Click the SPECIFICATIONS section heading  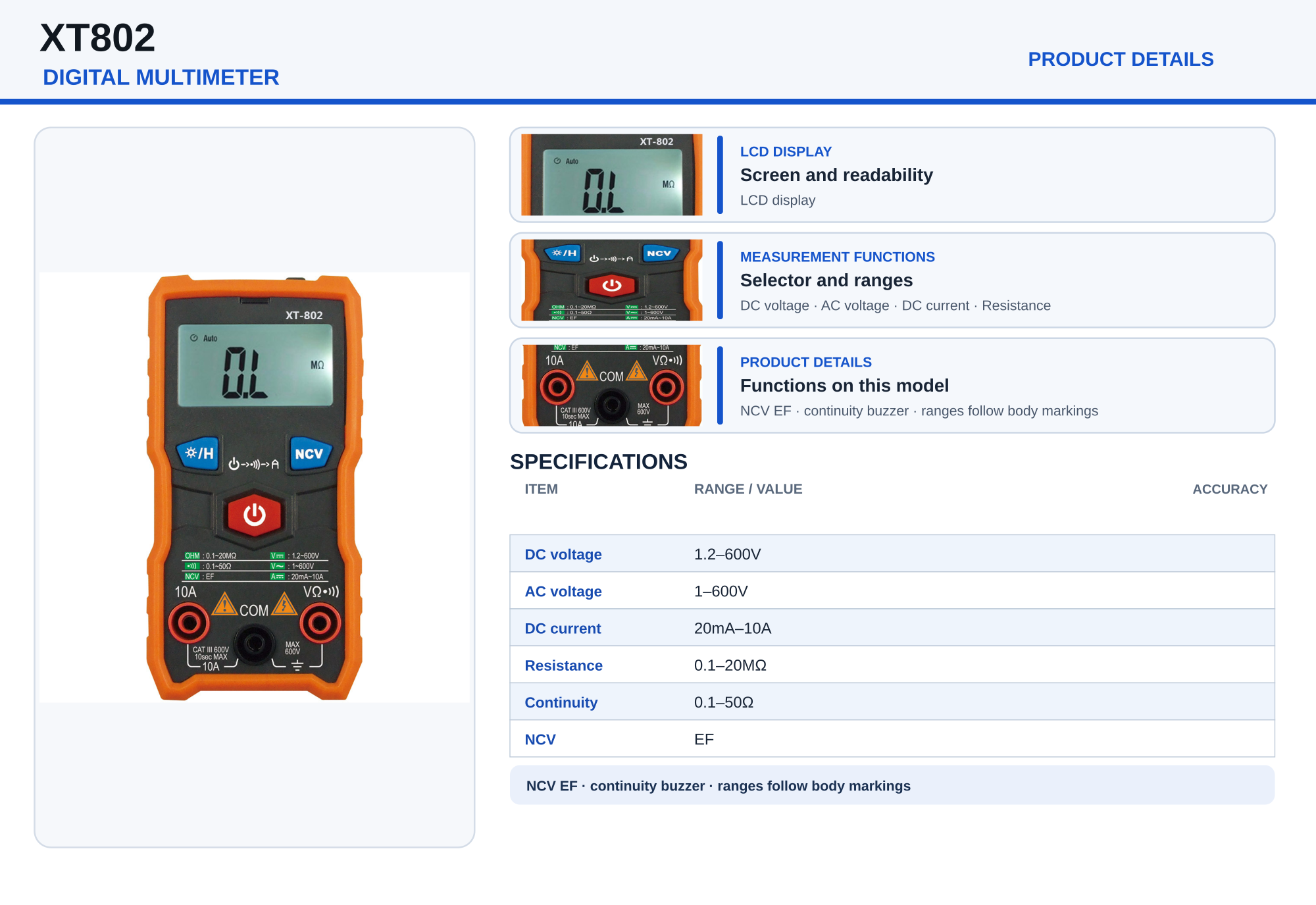599,462
